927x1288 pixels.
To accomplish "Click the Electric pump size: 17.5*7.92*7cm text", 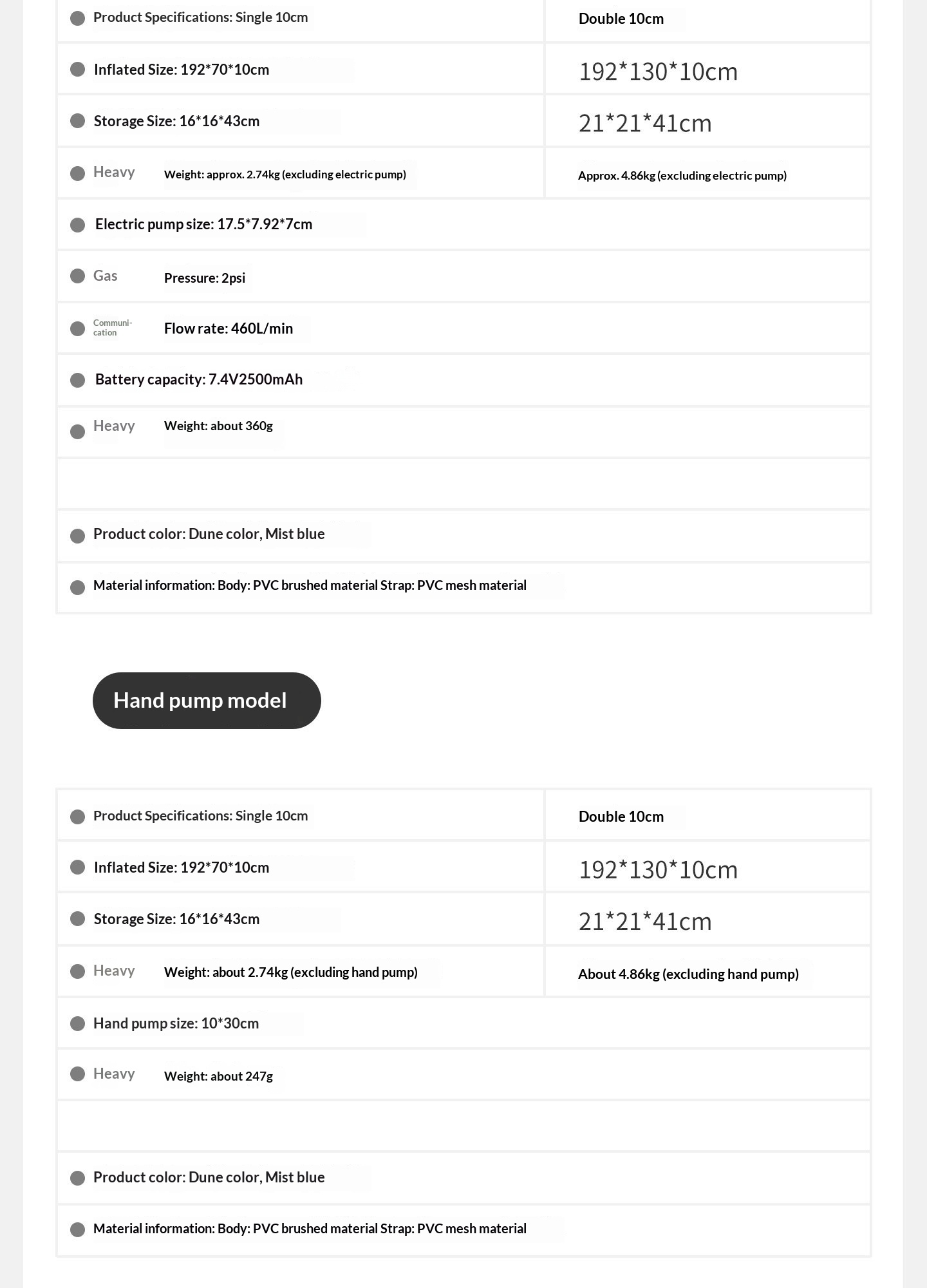I will tap(203, 224).
